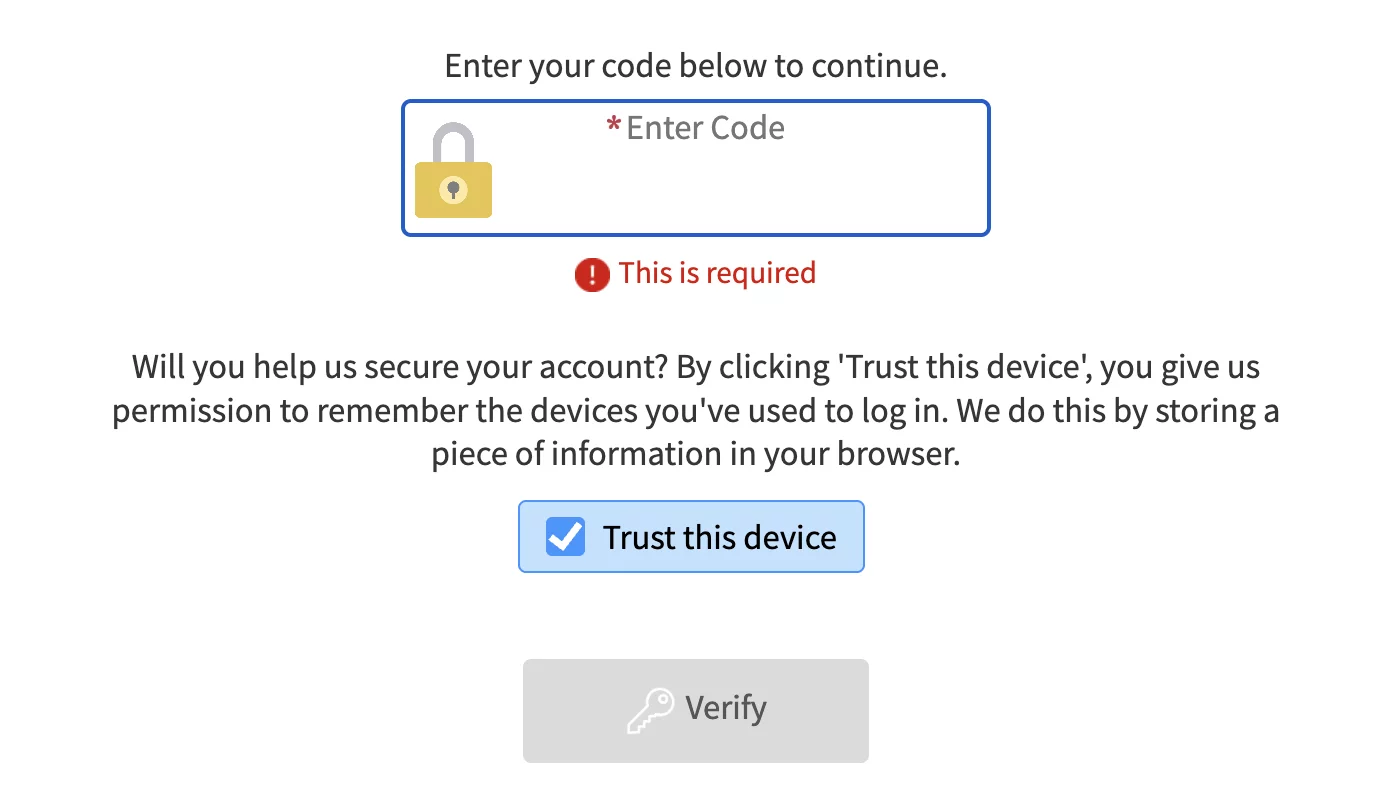Uncheck the blue Trust this device checkbox
This screenshot has width=1378, height=794.
coord(565,537)
